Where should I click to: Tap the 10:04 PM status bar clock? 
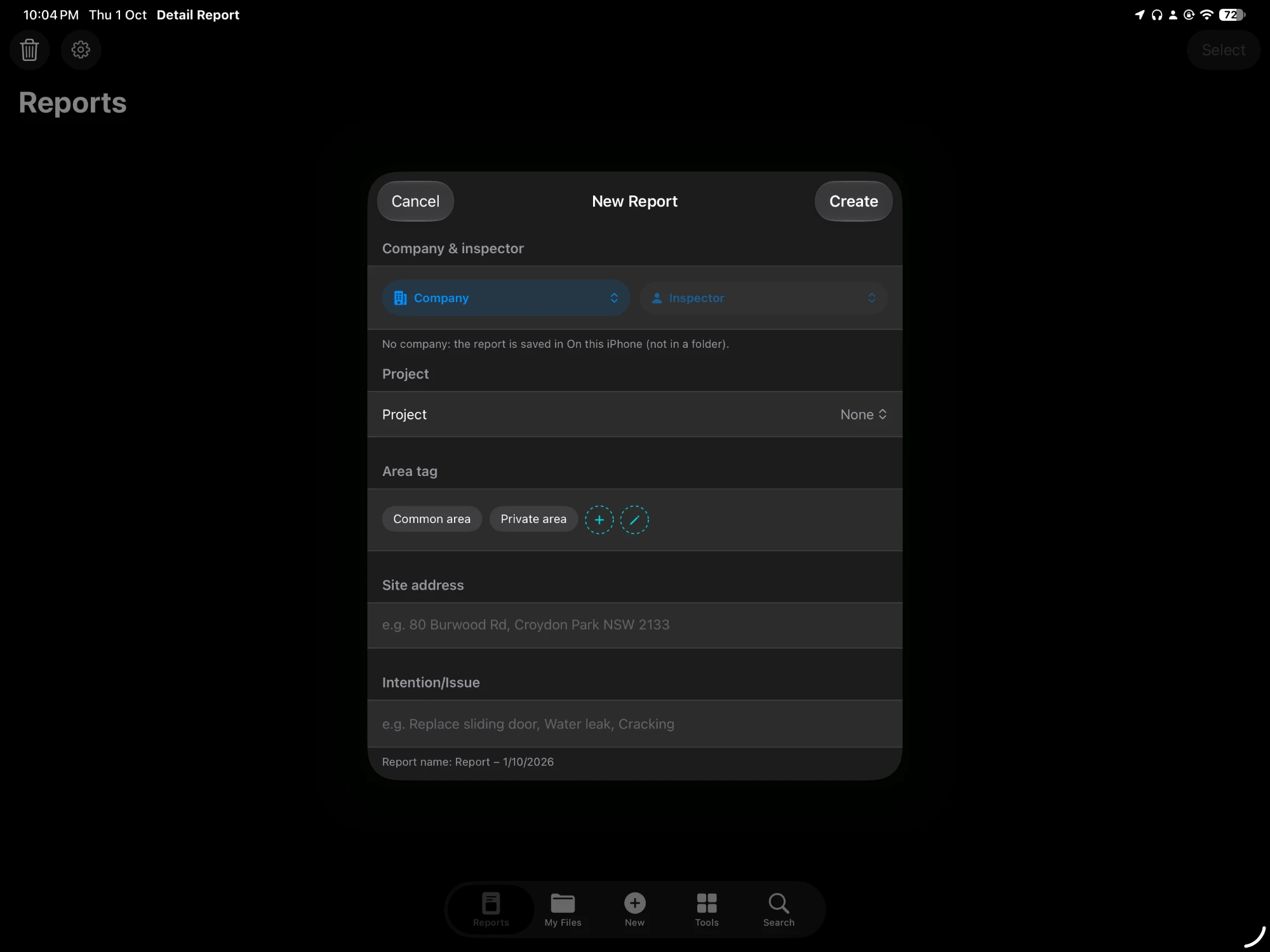[x=51, y=15]
